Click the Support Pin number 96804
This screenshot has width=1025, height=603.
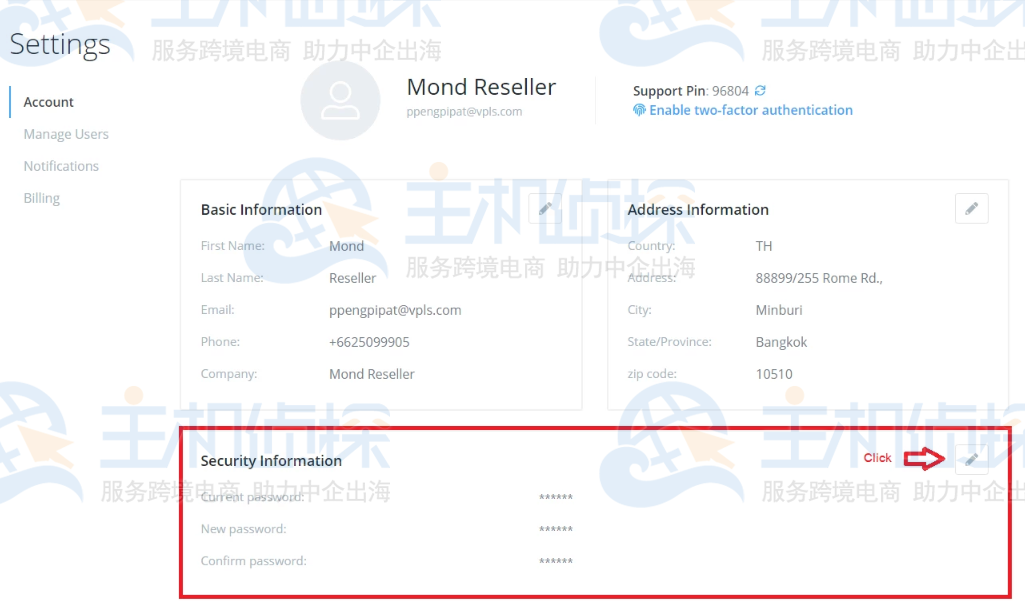[x=730, y=89]
